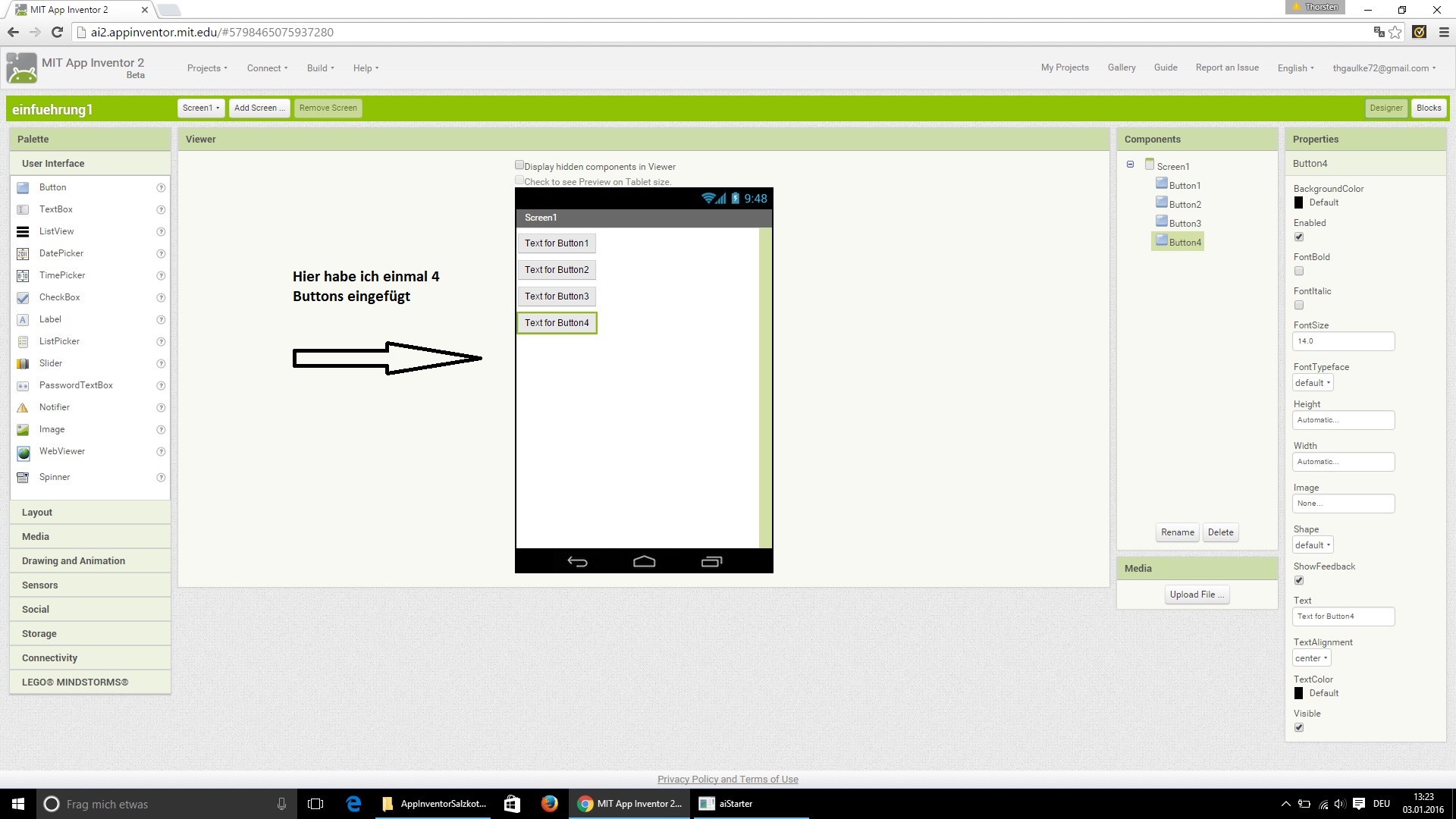Select the WebViewer palette icon
The width and height of the screenshot is (1456, 819).
pos(24,452)
